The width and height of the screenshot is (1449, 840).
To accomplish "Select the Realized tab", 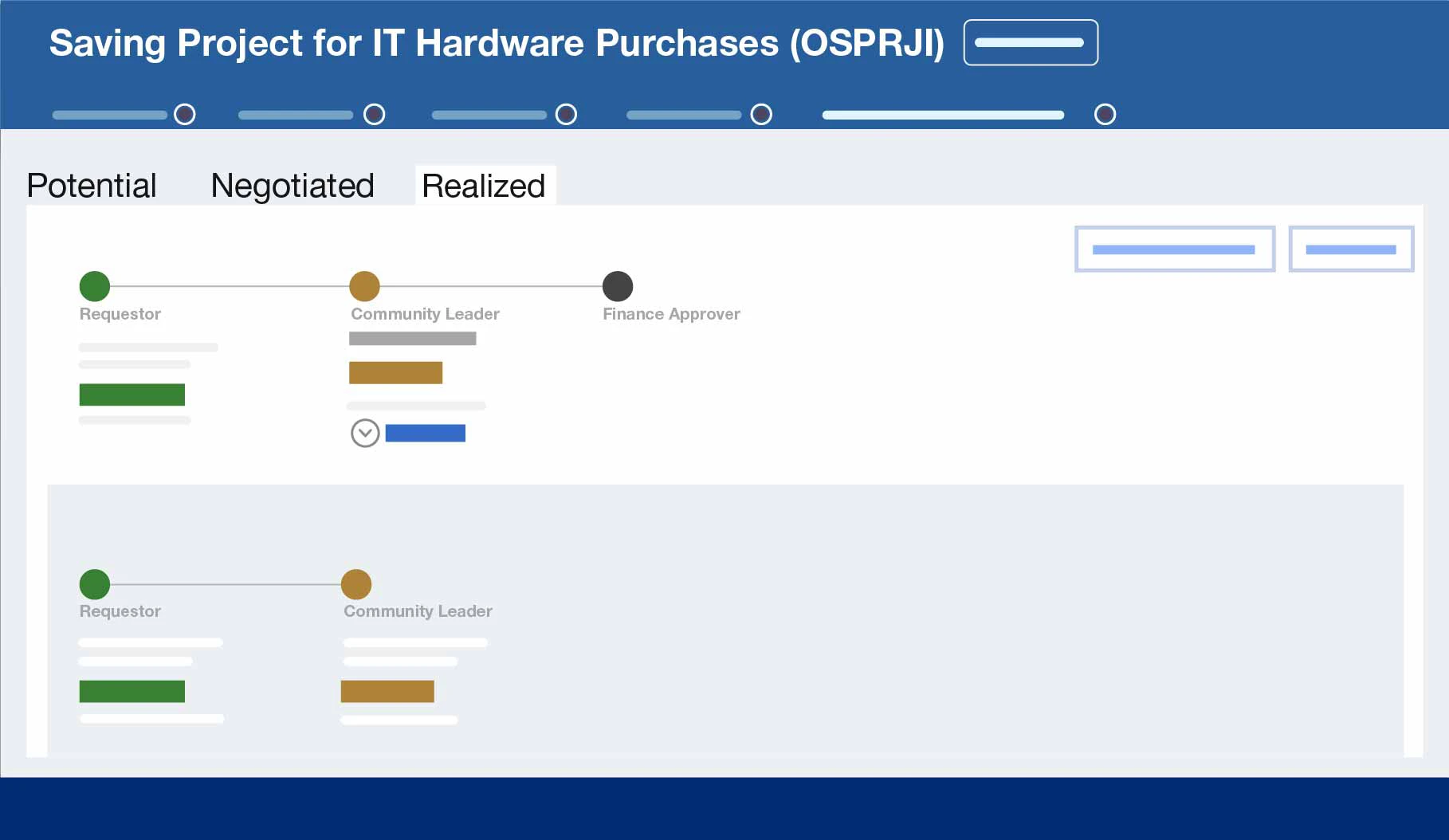I will coord(484,186).
